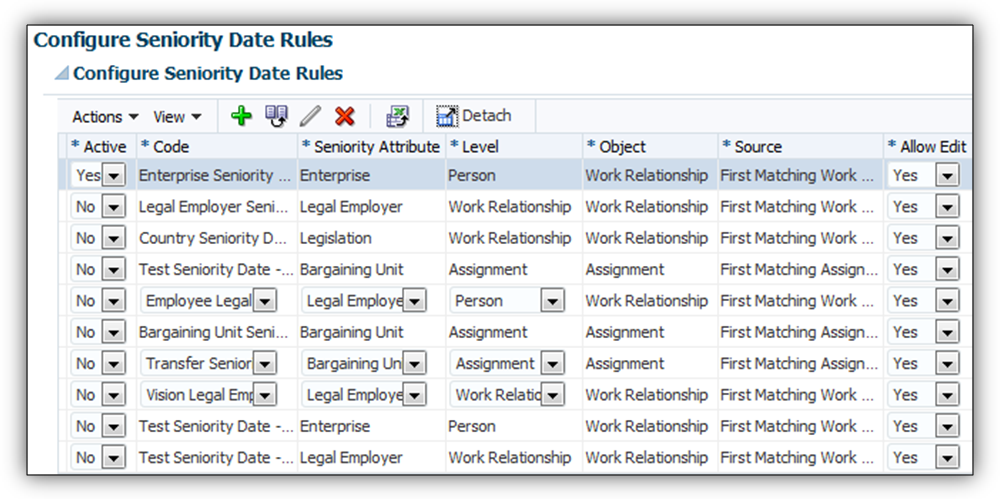The width and height of the screenshot is (1000, 499).
Task: Expand the Vision Legal Emp code dropdown
Action: click(264, 395)
